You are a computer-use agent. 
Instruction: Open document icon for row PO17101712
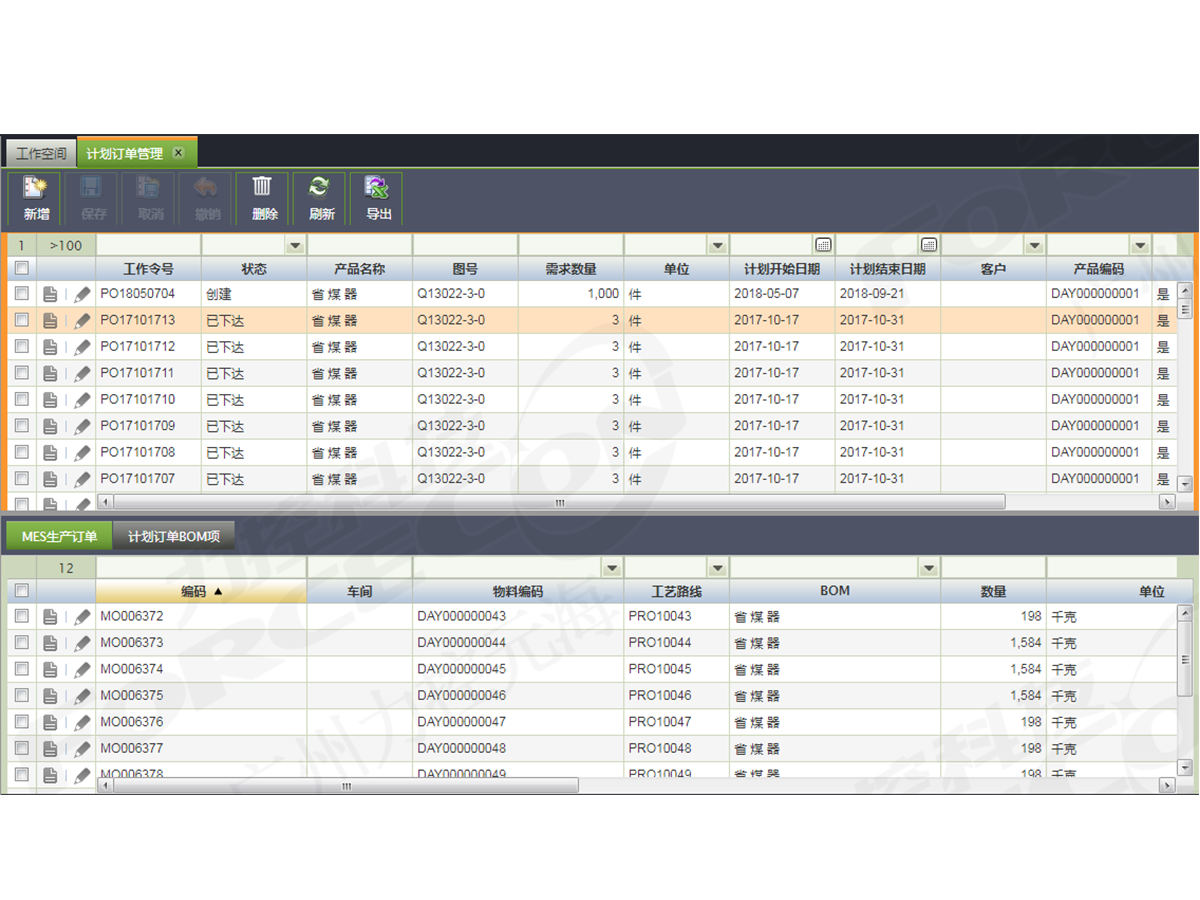point(50,347)
